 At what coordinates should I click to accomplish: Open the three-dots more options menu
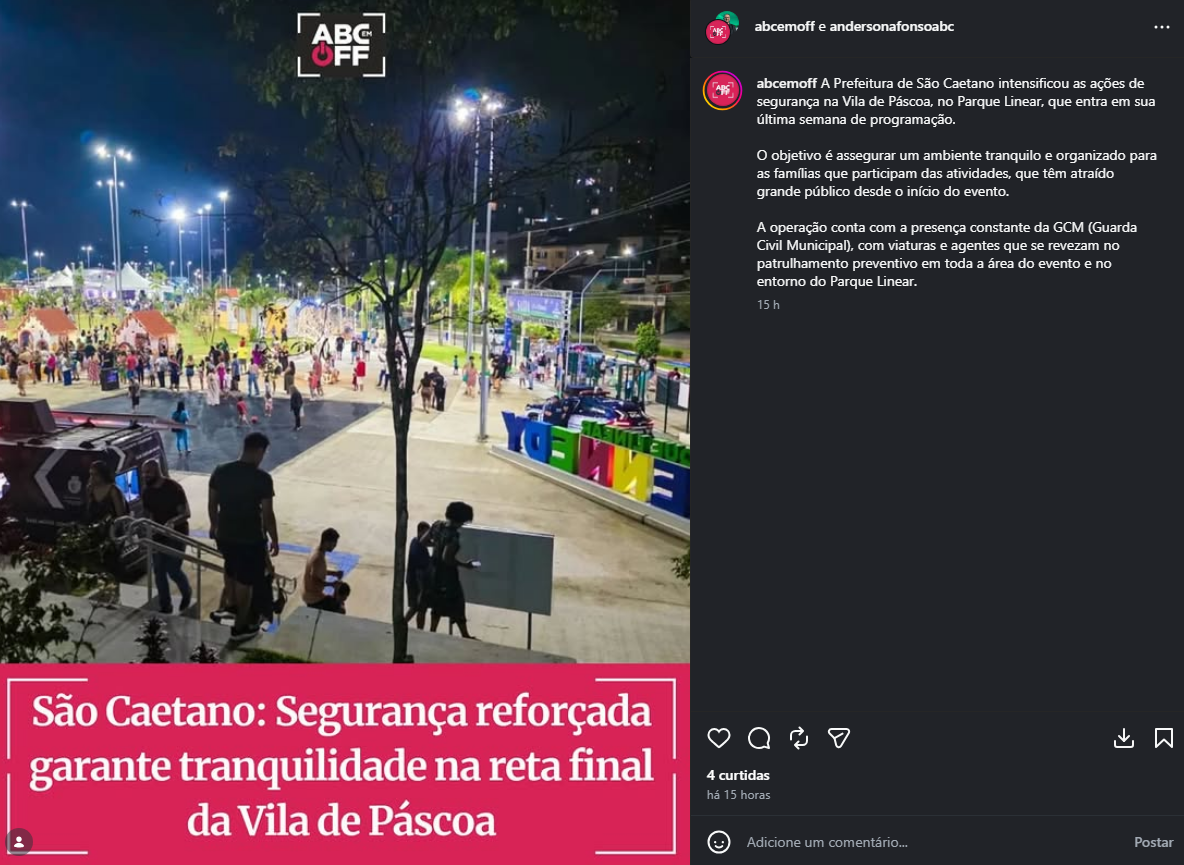pos(1161,27)
